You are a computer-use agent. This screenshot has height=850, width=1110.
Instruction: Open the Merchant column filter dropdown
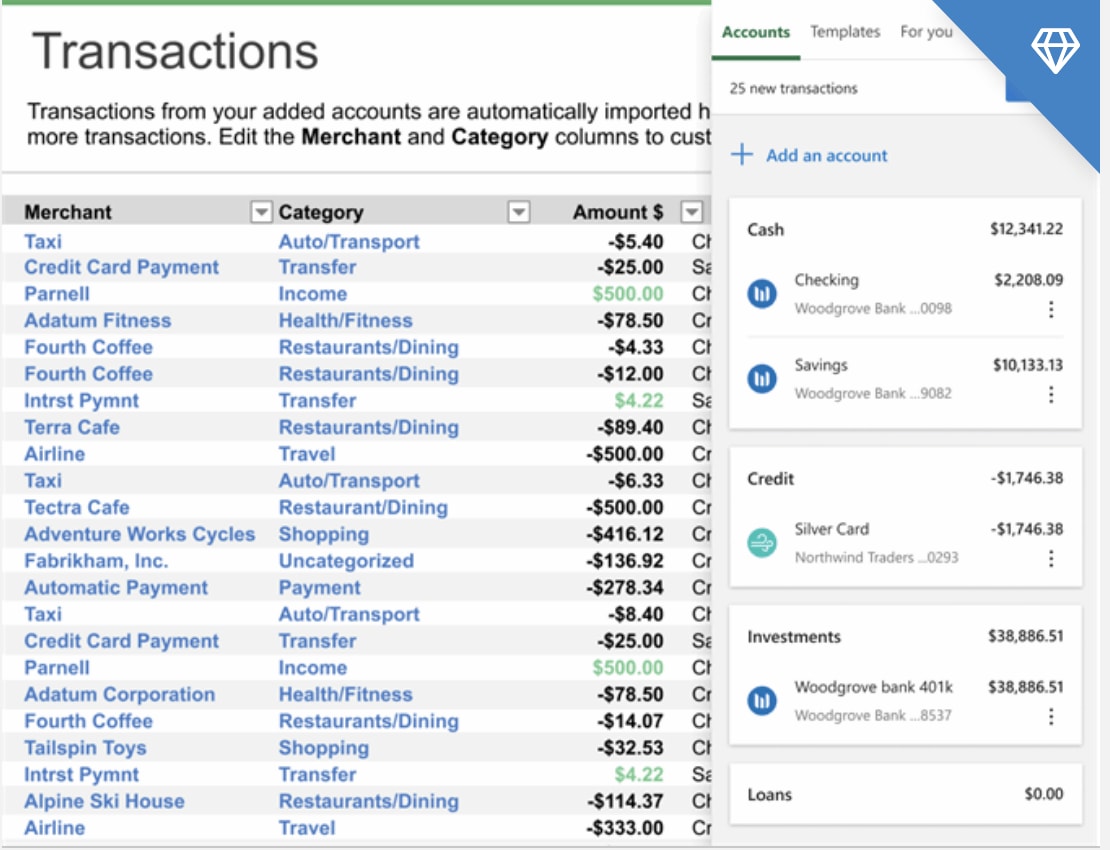tap(261, 212)
